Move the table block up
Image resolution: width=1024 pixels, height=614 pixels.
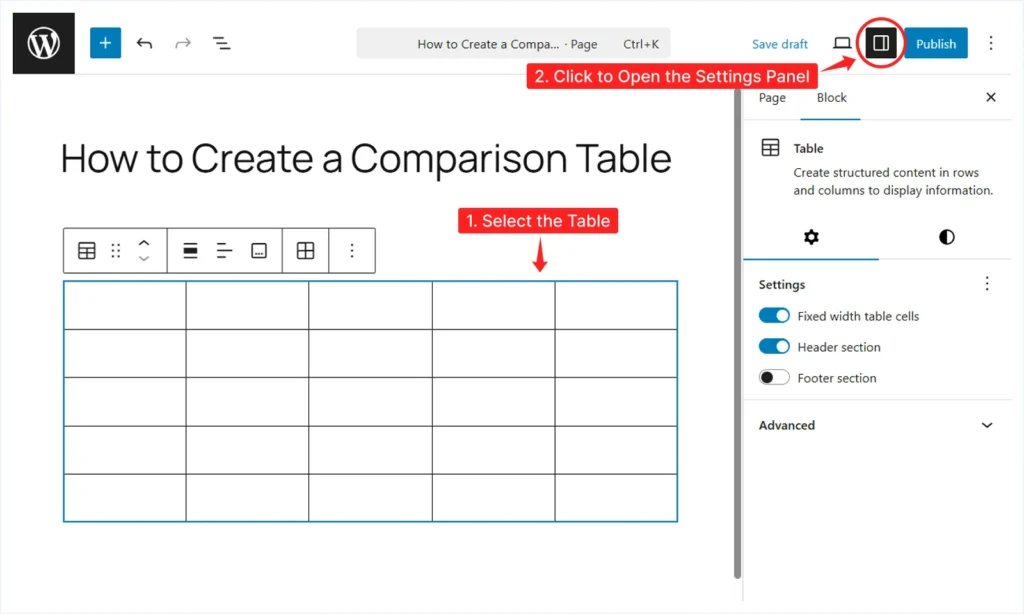point(144,243)
